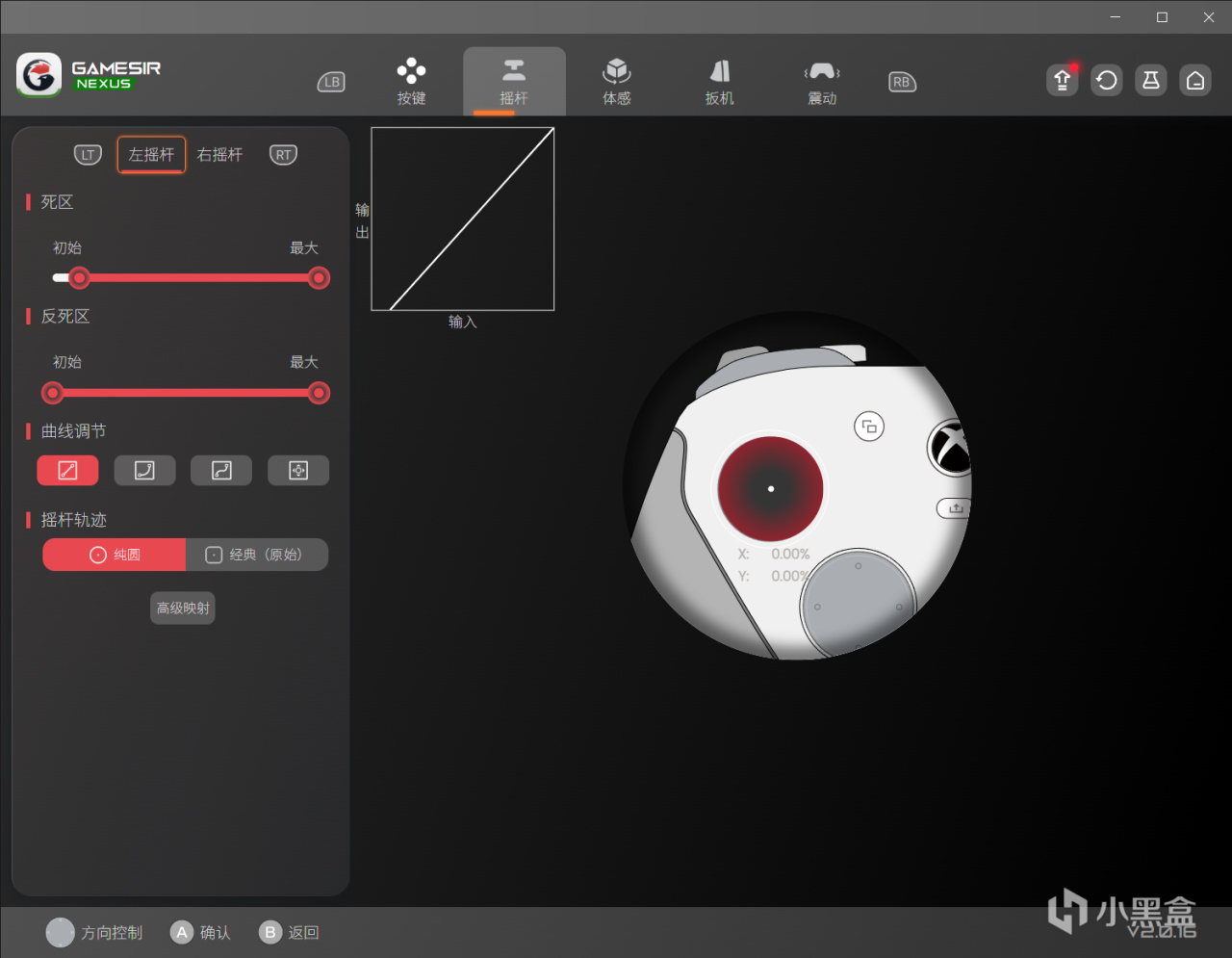1232x958 pixels.
Task: Click the X: 0.00% readout
Action: pyautogui.click(x=774, y=555)
